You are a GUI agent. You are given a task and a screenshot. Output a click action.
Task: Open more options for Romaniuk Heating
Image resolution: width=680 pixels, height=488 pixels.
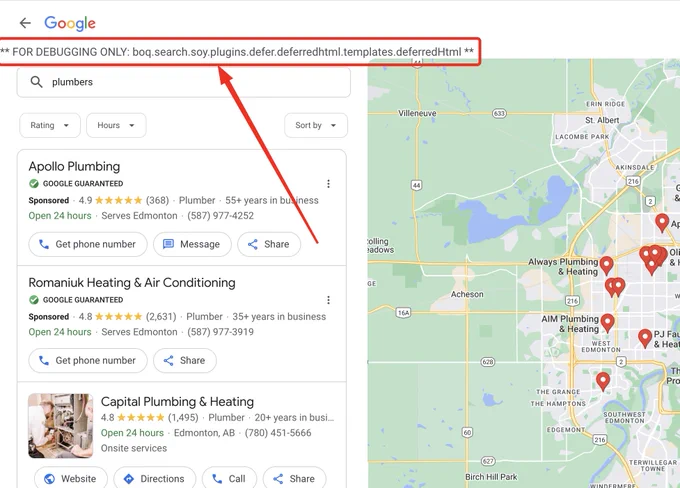[328, 300]
